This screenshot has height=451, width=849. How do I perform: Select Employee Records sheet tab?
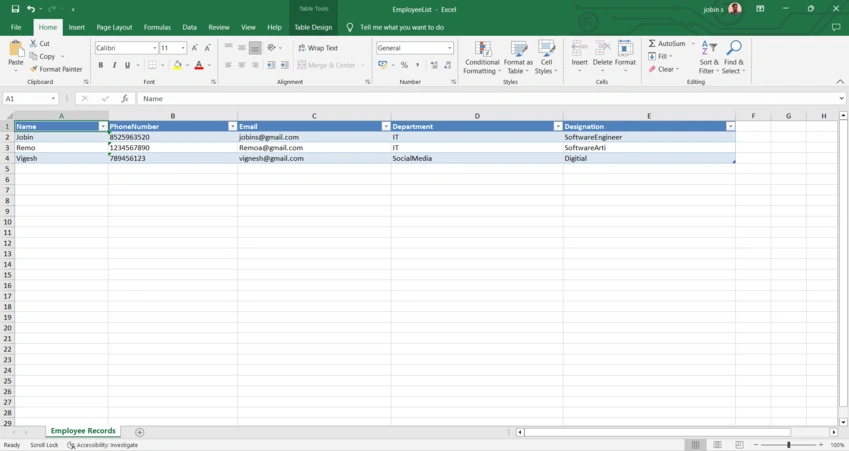click(83, 431)
